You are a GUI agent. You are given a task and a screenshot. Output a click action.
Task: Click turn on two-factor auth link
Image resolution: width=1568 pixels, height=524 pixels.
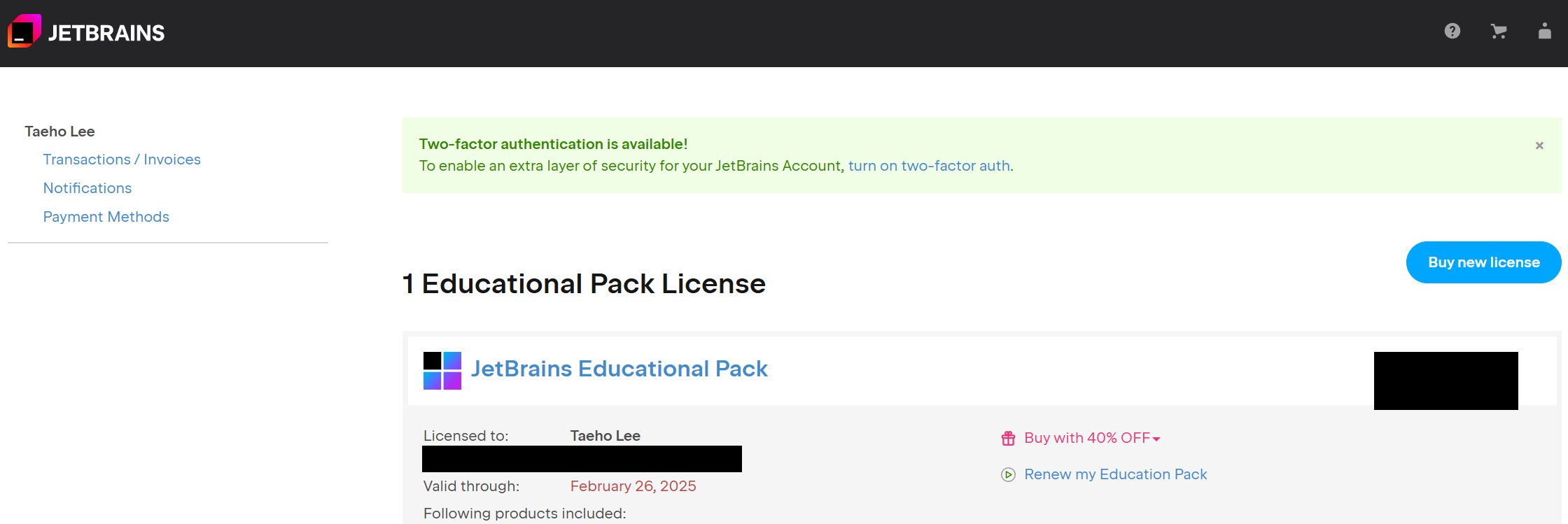coord(929,166)
